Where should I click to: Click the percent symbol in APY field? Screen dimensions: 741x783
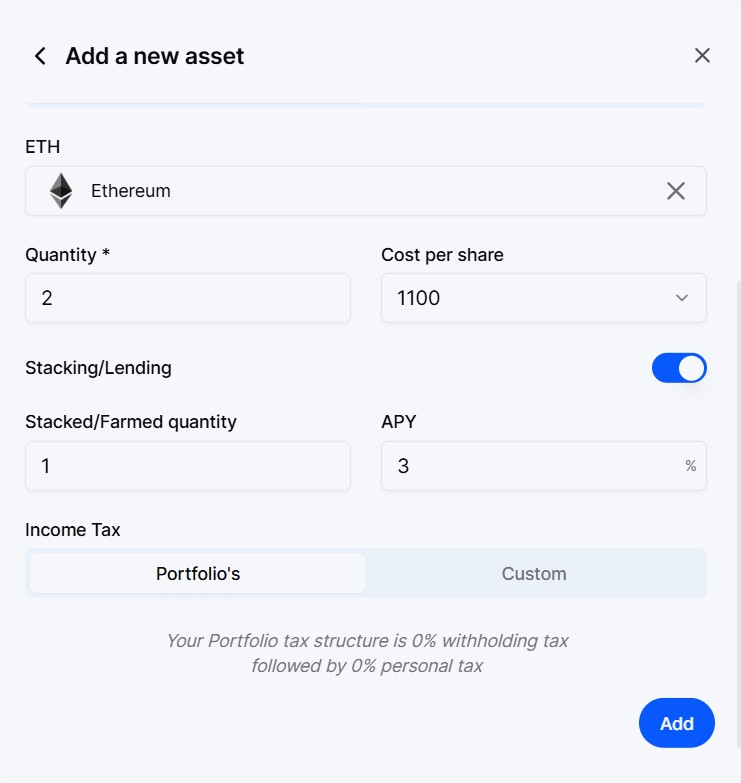[x=691, y=466]
